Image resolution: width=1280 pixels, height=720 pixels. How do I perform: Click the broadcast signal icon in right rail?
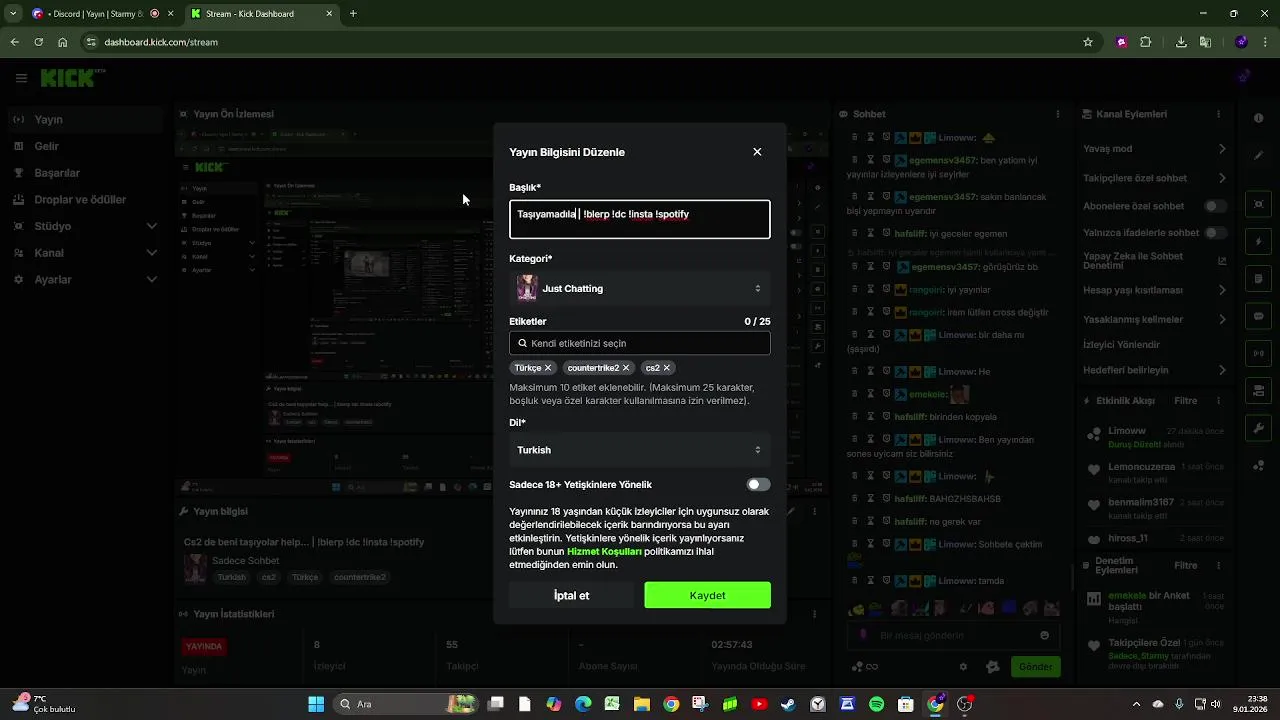coord(1259,353)
